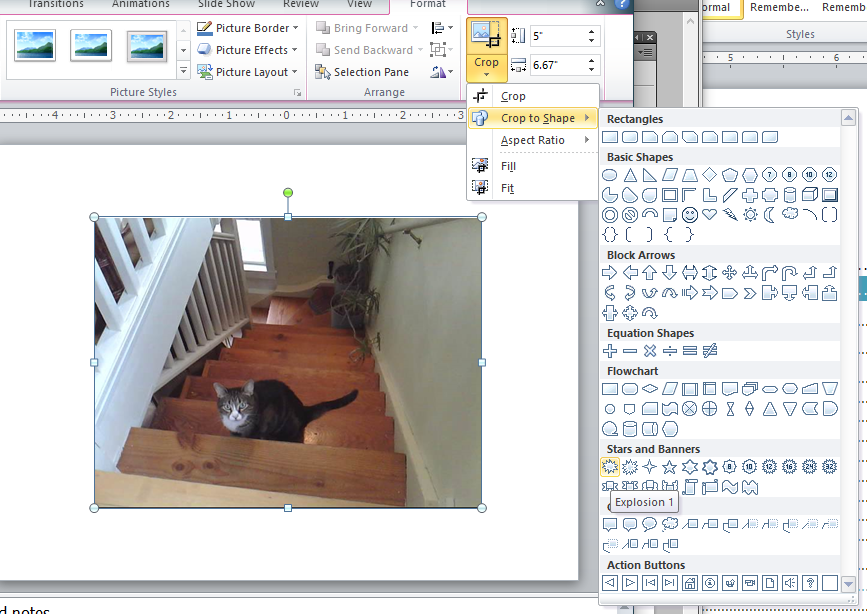Expand the Bring Forward dropdown arrow
The width and height of the screenshot is (867, 614).
pyautogui.click(x=416, y=28)
